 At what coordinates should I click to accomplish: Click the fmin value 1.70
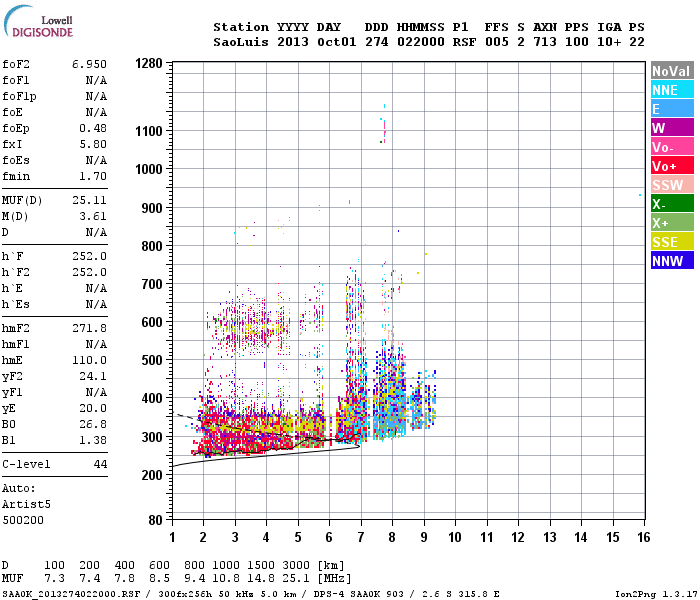coord(93,176)
